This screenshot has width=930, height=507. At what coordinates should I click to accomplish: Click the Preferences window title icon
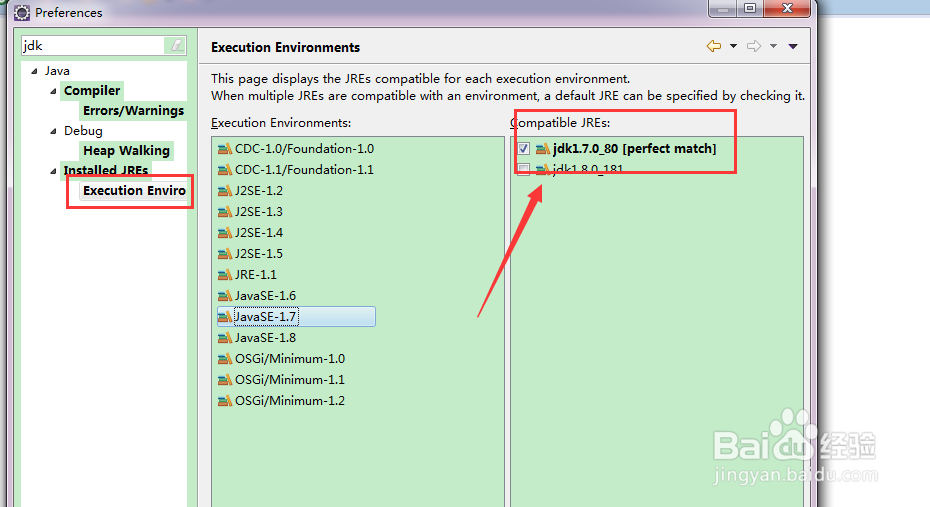tap(21, 12)
